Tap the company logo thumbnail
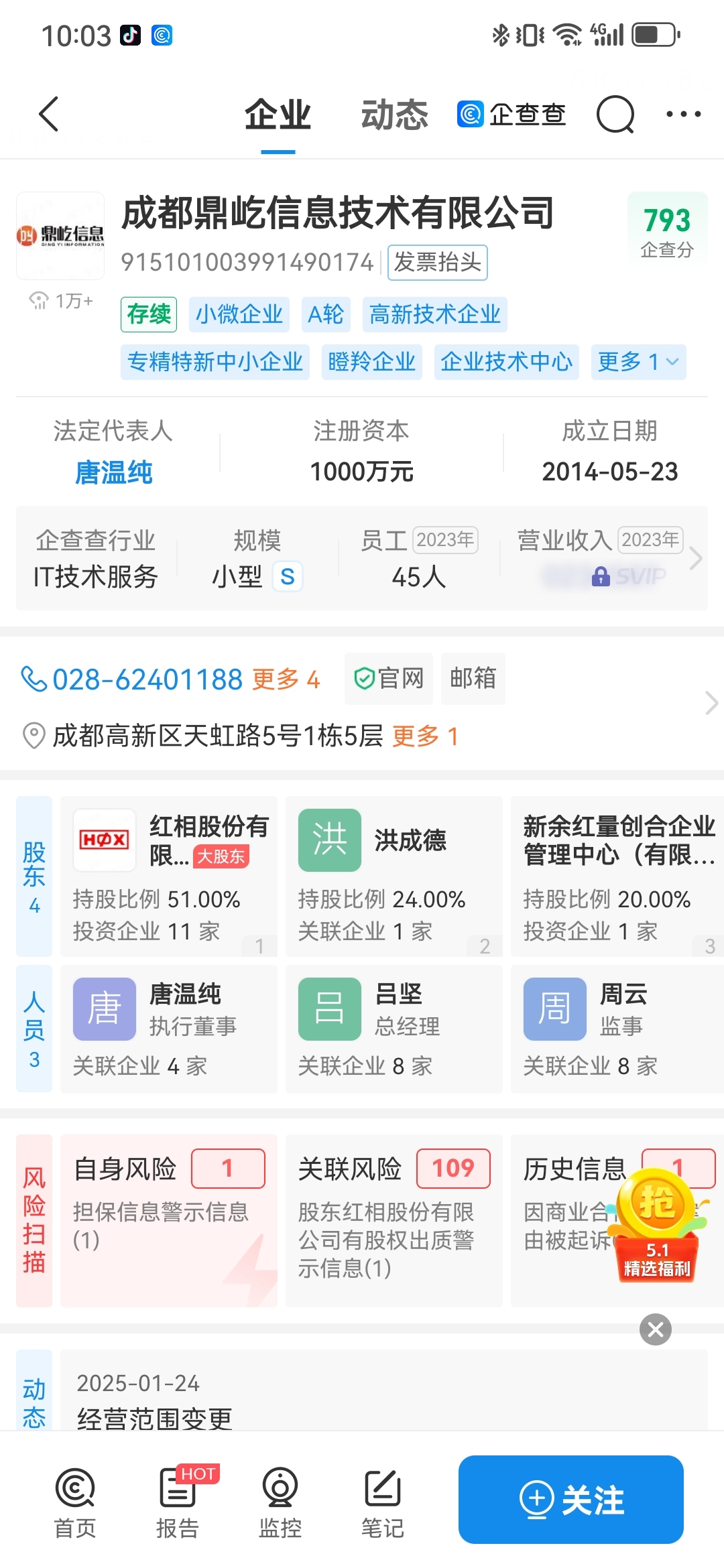This screenshot has height=1568, width=724. tap(60, 235)
